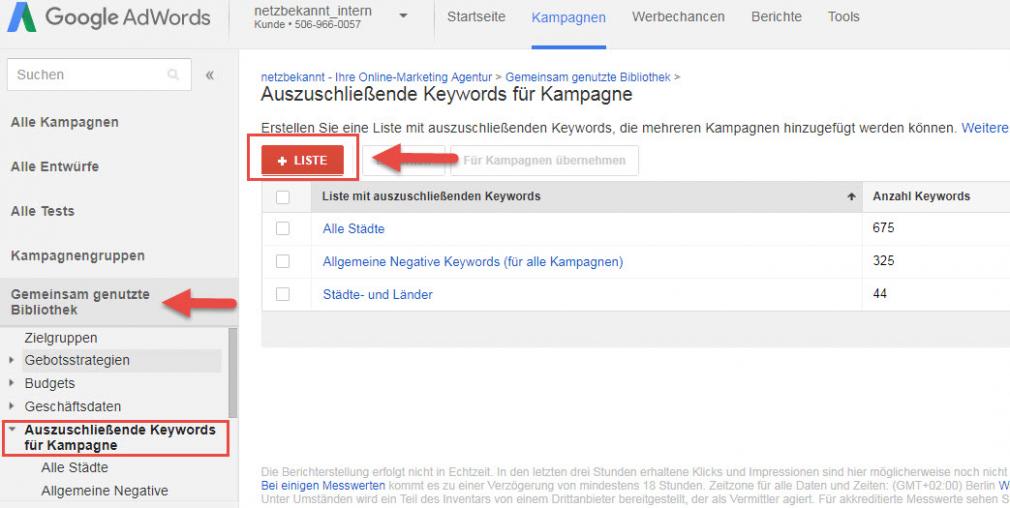Open Allgemeine Negative Keywords (für alle Kampagnen) link

point(473,261)
